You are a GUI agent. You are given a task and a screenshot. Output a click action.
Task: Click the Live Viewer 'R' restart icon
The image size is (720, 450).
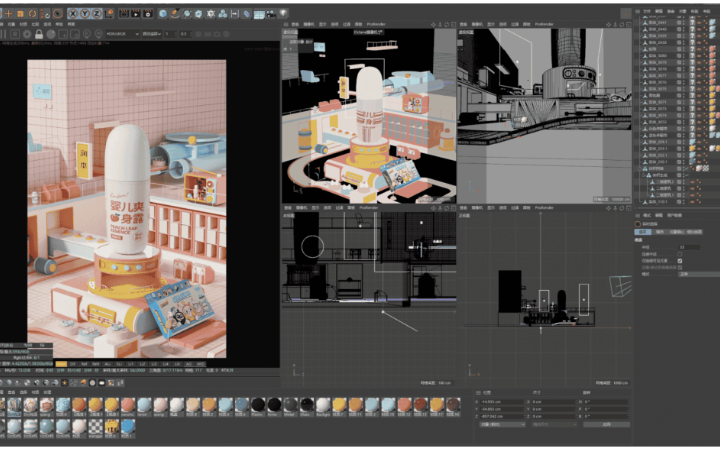pos(15,34)
